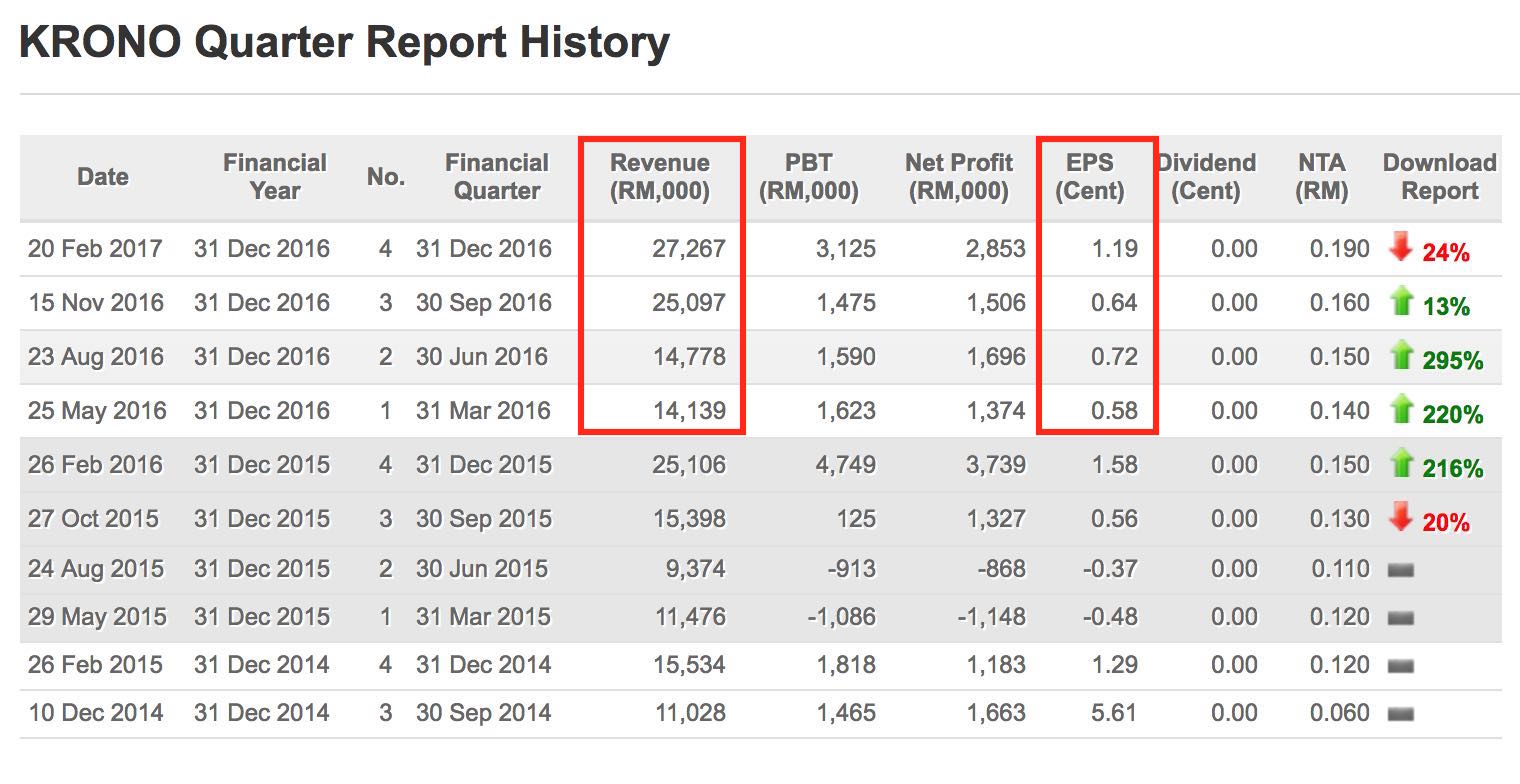Click the EPS (Cent) column header
The image size is (1520, 784).
click(1090, 177)
